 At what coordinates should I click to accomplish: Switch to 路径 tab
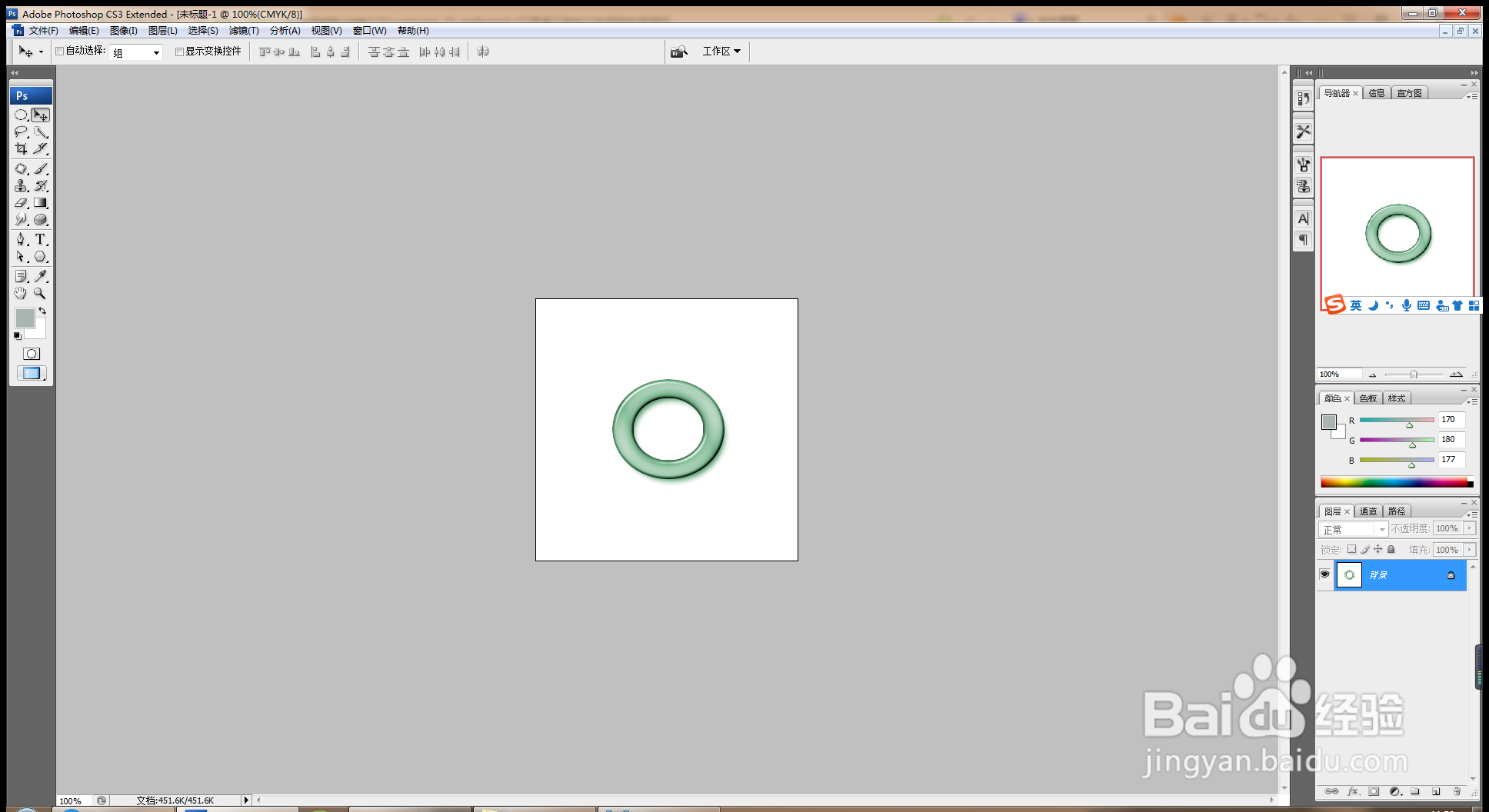pos(1397,511)
